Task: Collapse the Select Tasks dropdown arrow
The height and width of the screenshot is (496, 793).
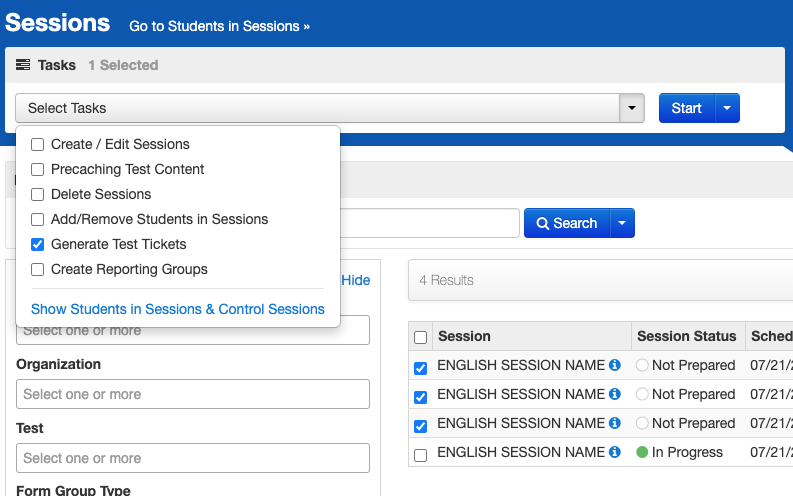Action: tap(632, 108)
